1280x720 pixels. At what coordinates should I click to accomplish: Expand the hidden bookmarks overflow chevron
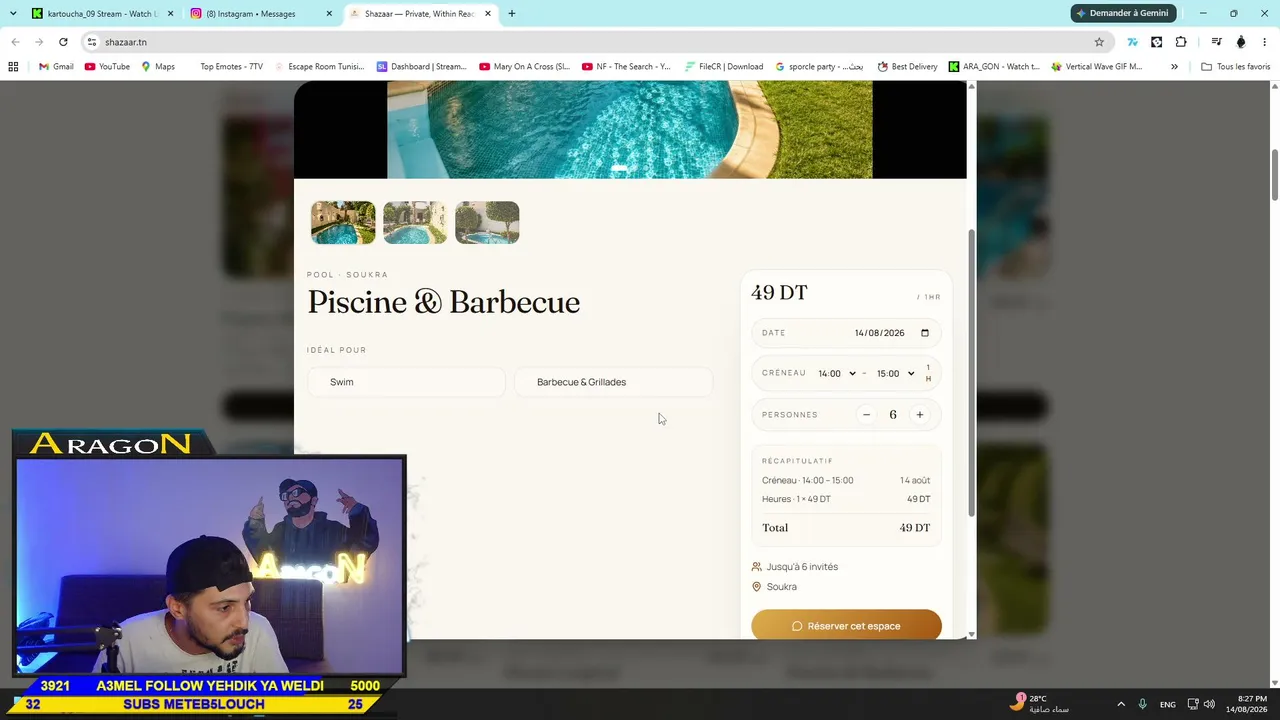click(x=1174, y=67)
